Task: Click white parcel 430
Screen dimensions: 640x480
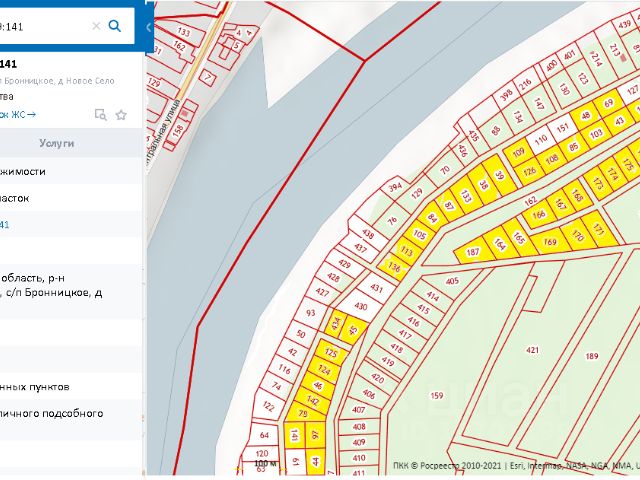Action: pos(360,306)
